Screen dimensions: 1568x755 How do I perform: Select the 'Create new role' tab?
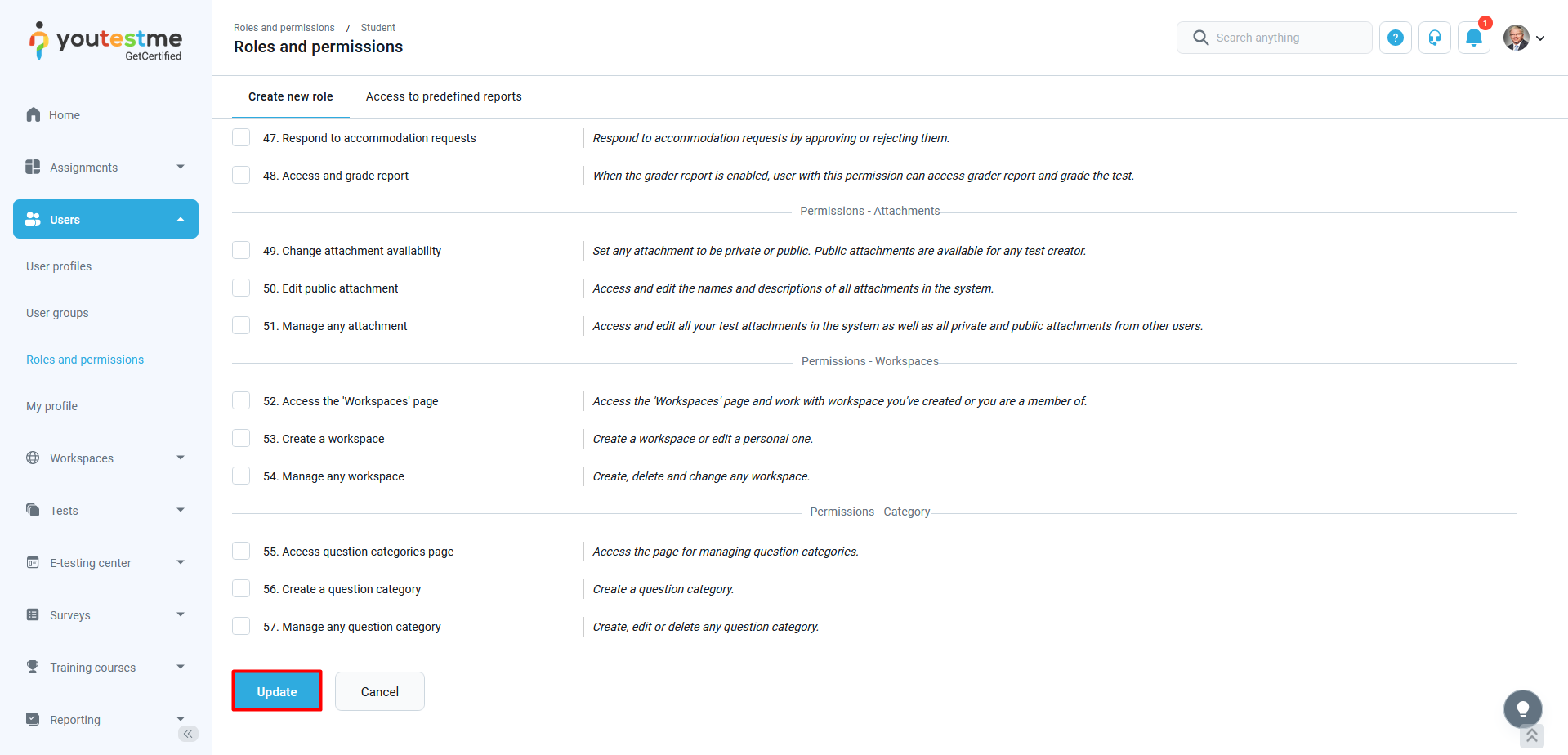291,96
